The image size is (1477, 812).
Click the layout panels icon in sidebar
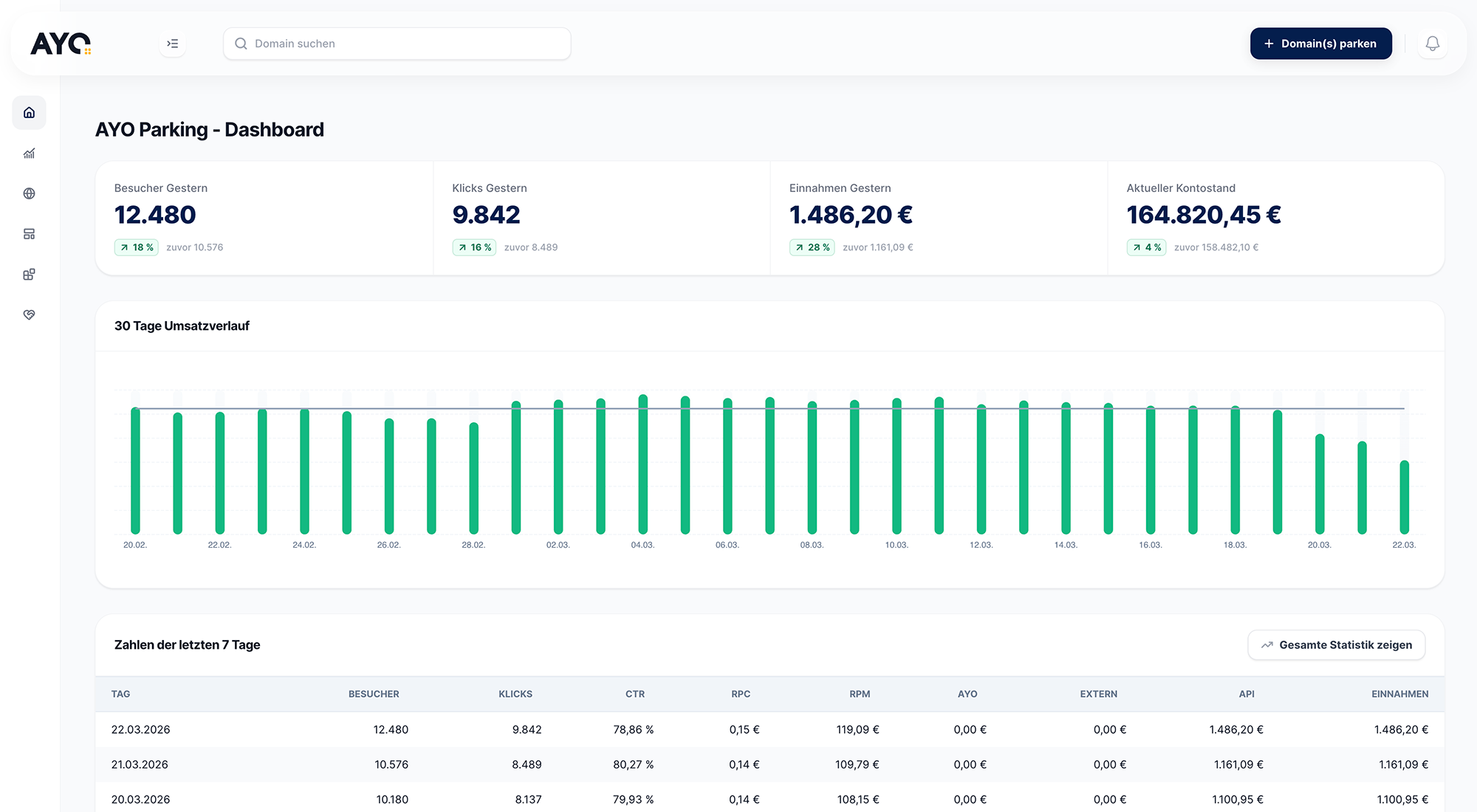coord(29,233)
